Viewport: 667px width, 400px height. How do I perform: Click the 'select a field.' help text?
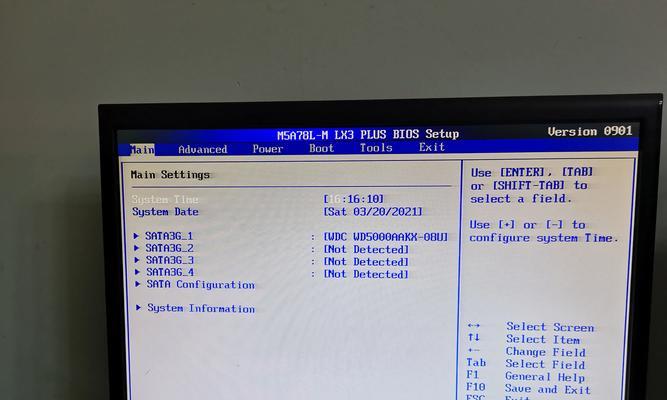point(521,199)
